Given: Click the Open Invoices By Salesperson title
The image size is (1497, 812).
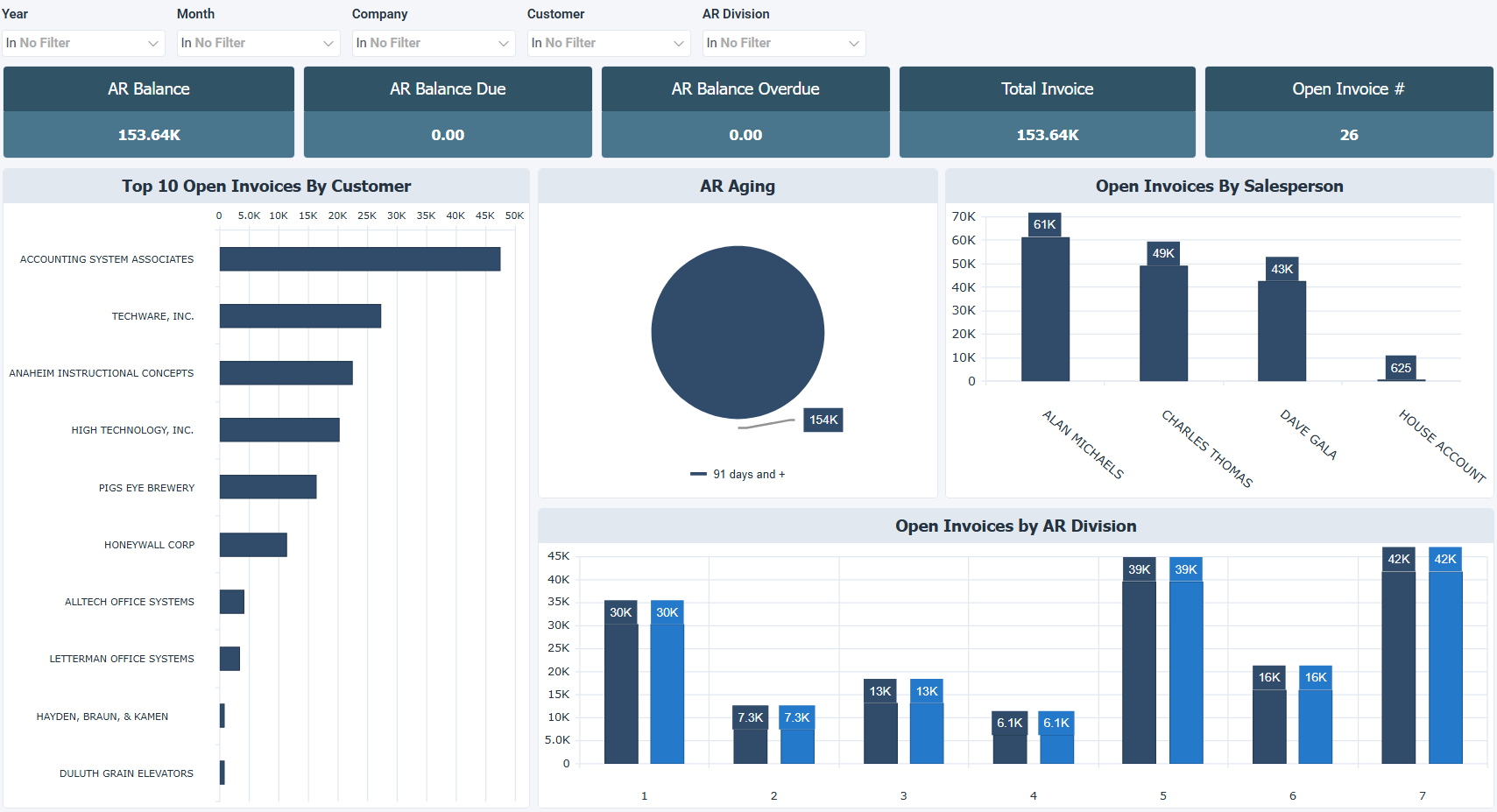Looking at the screenshot, I should click(x=1219, y=186).
